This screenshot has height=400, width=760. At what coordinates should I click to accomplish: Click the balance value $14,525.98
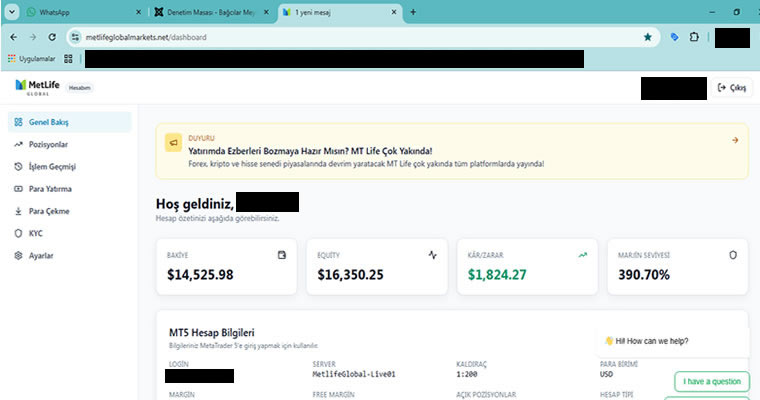tap(200, 275)
